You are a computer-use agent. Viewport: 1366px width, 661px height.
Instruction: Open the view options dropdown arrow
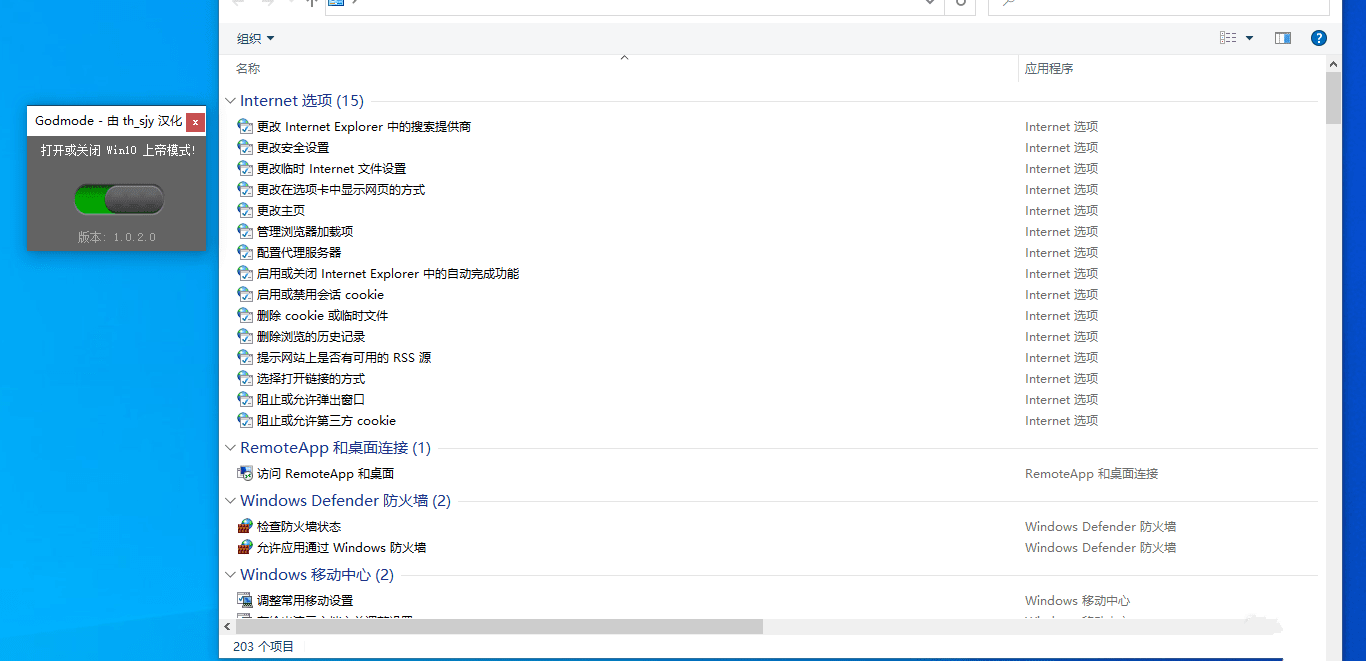pos(1250,38)
